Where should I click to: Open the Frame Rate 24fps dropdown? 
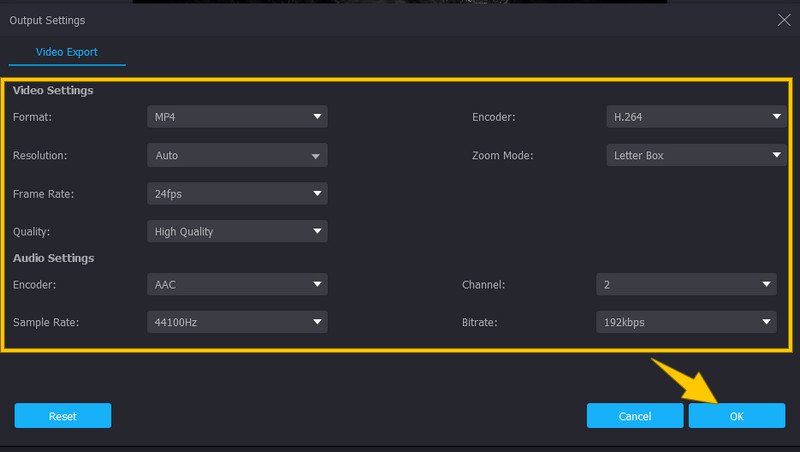pyautogui.click(x=236, y=194)
